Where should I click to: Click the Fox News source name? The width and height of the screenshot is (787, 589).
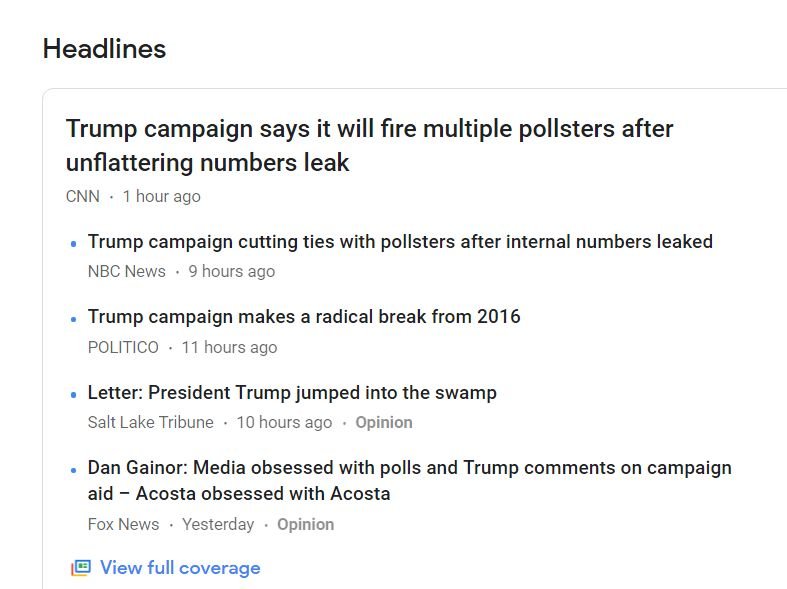pos(123,524)
